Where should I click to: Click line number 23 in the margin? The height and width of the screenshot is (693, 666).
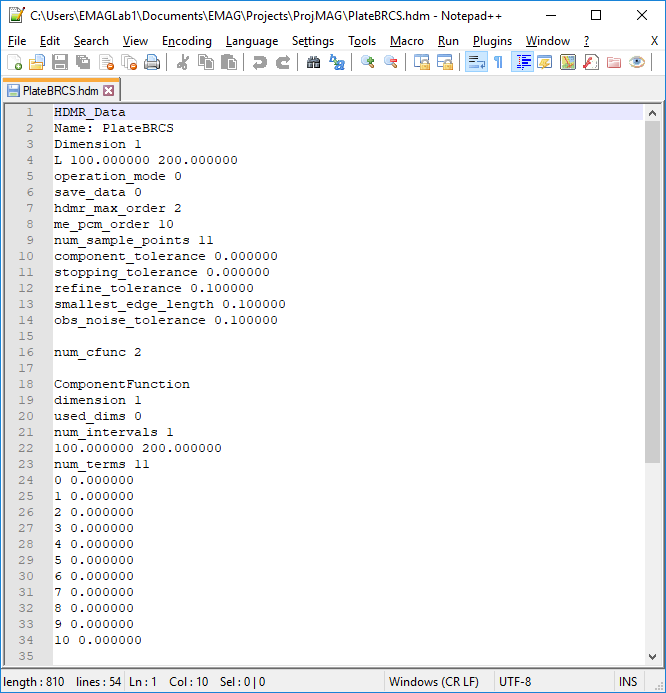coord(26,464)
